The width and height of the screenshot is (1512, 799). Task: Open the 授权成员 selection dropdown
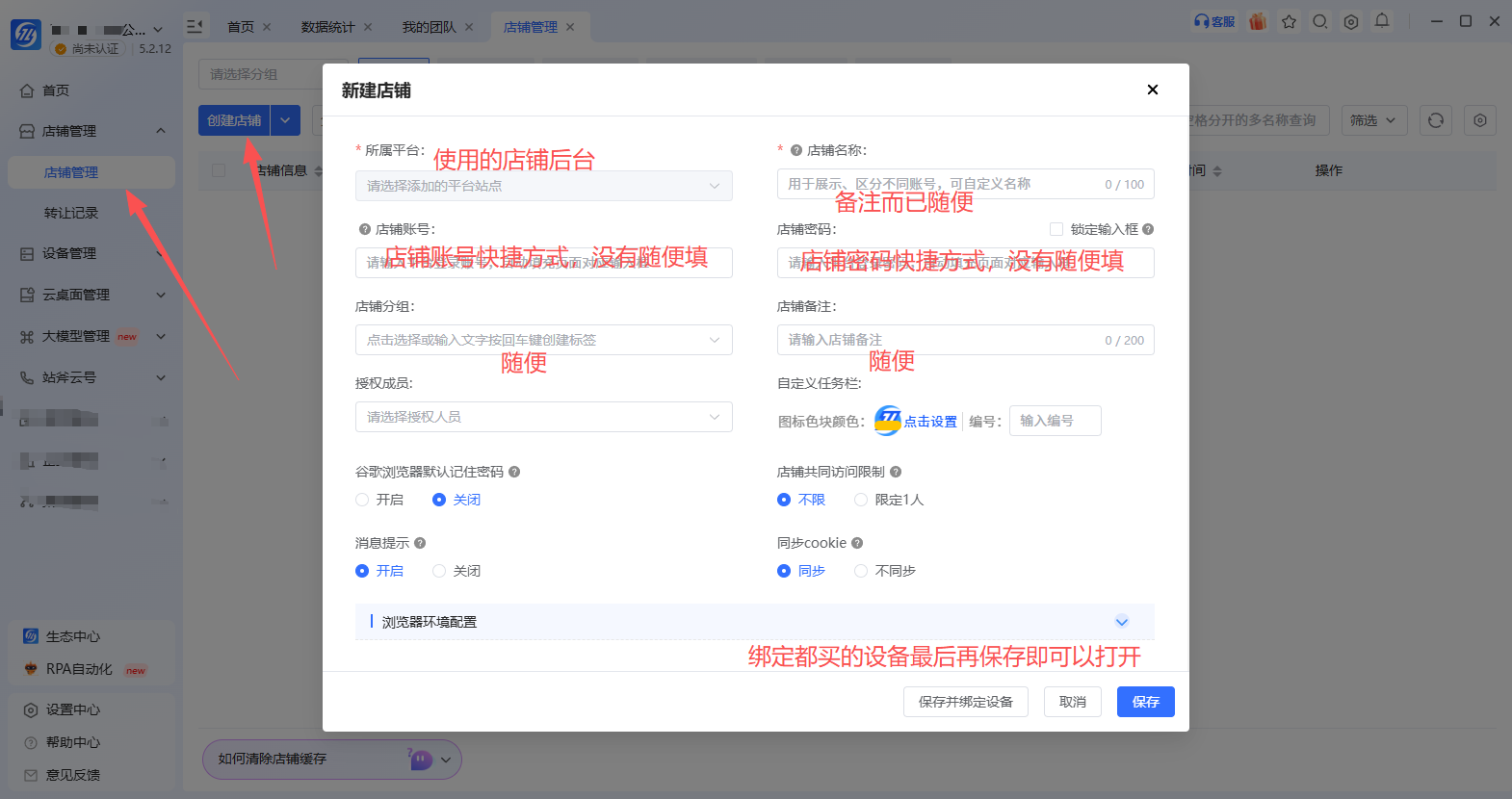pos(544,417)
